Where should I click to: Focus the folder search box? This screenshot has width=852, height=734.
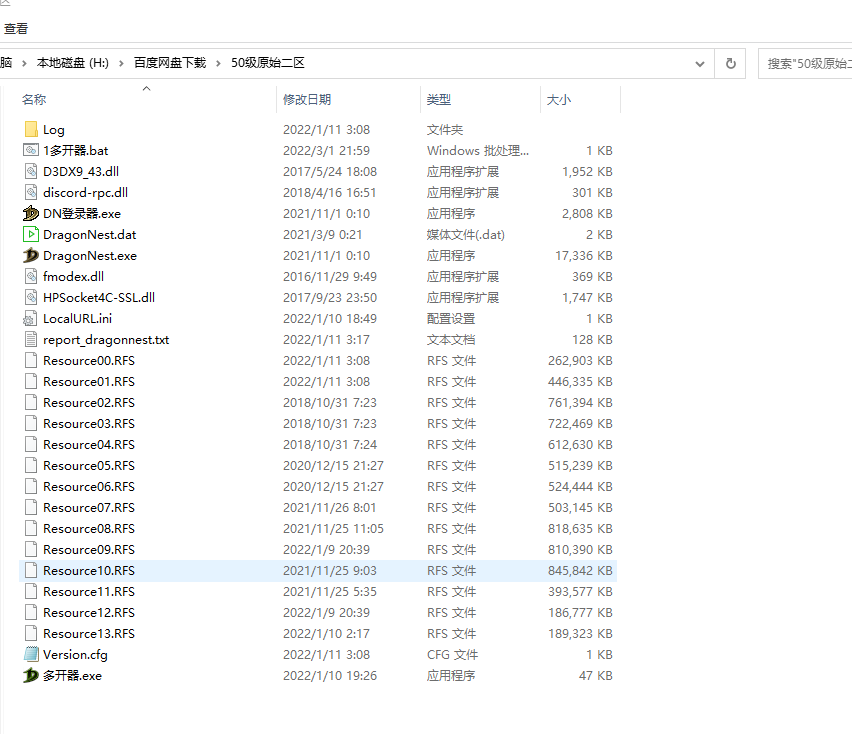click(806, 64)
